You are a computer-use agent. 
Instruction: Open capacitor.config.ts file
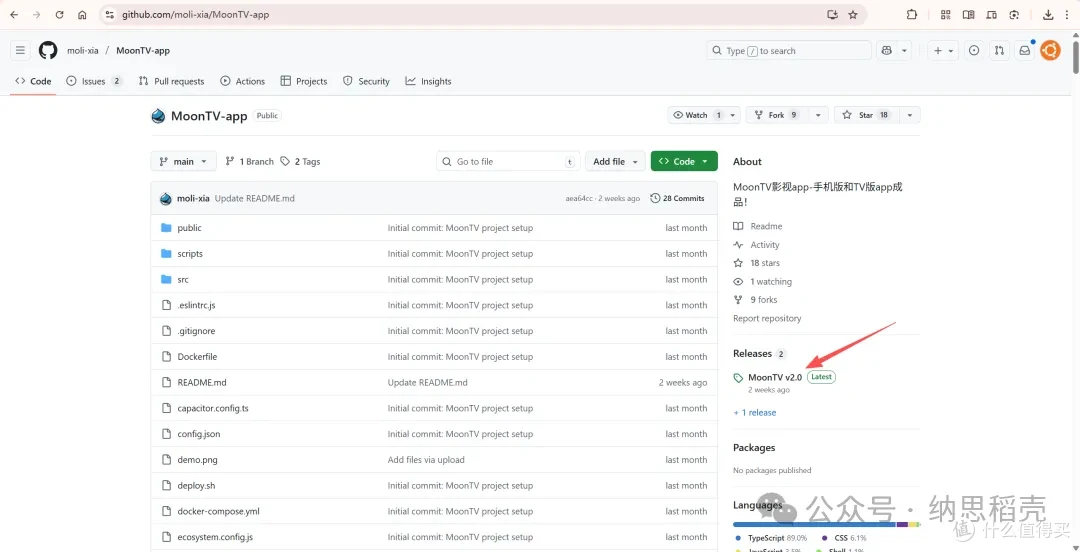213,408
